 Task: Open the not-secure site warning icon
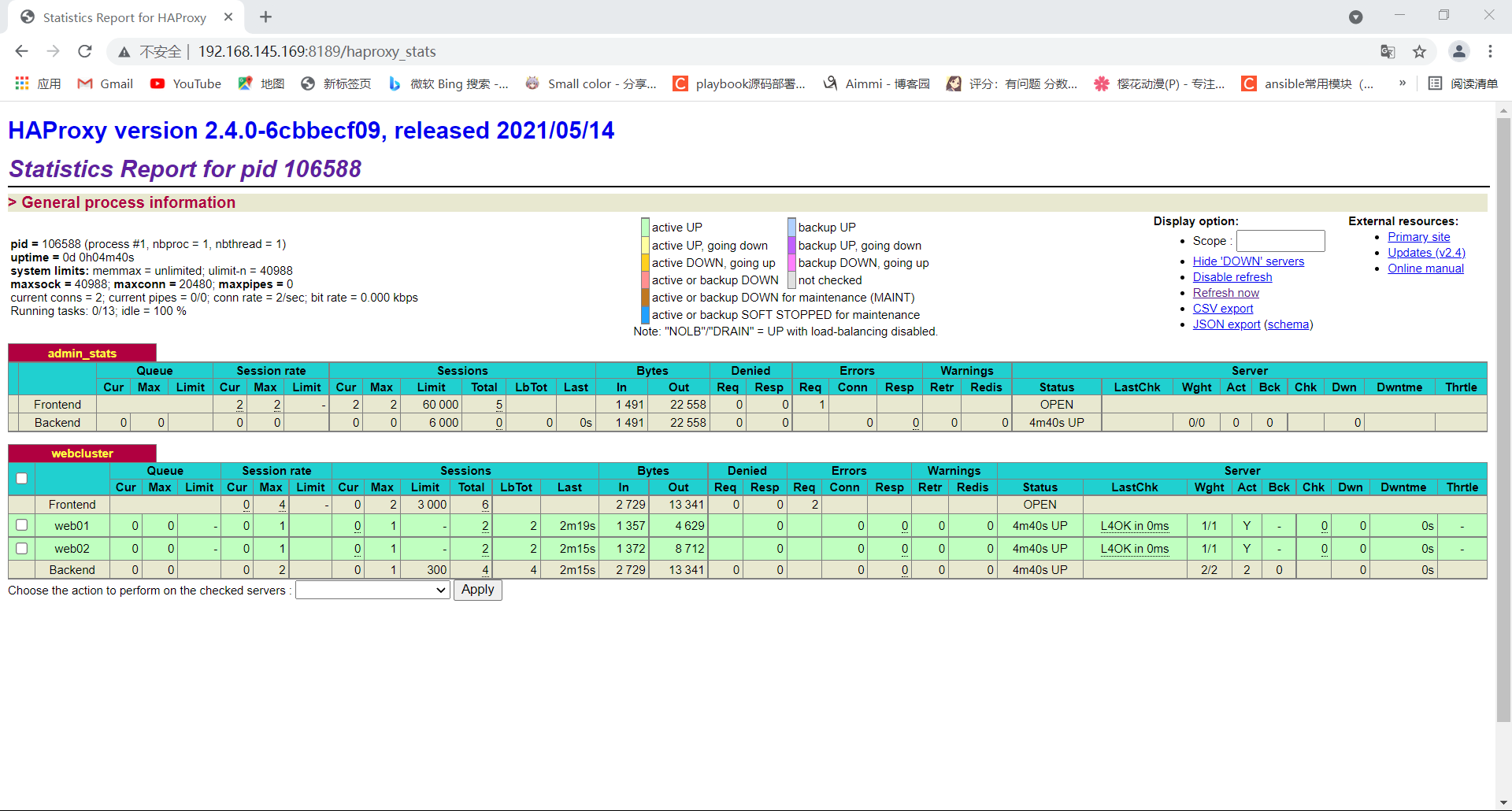point(124,52)
